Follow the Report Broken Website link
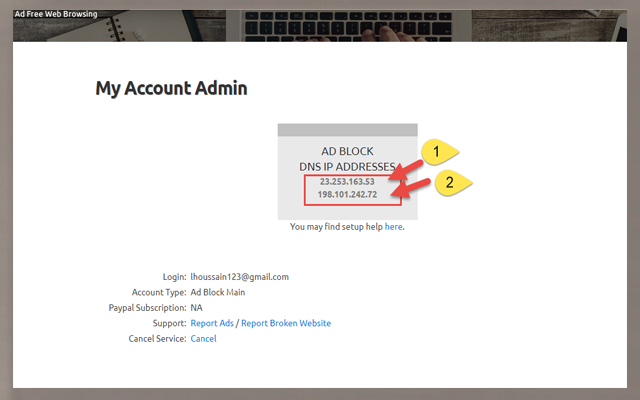Image resolution: width=640 pixels, height=400 pixels. coord(286,323)
